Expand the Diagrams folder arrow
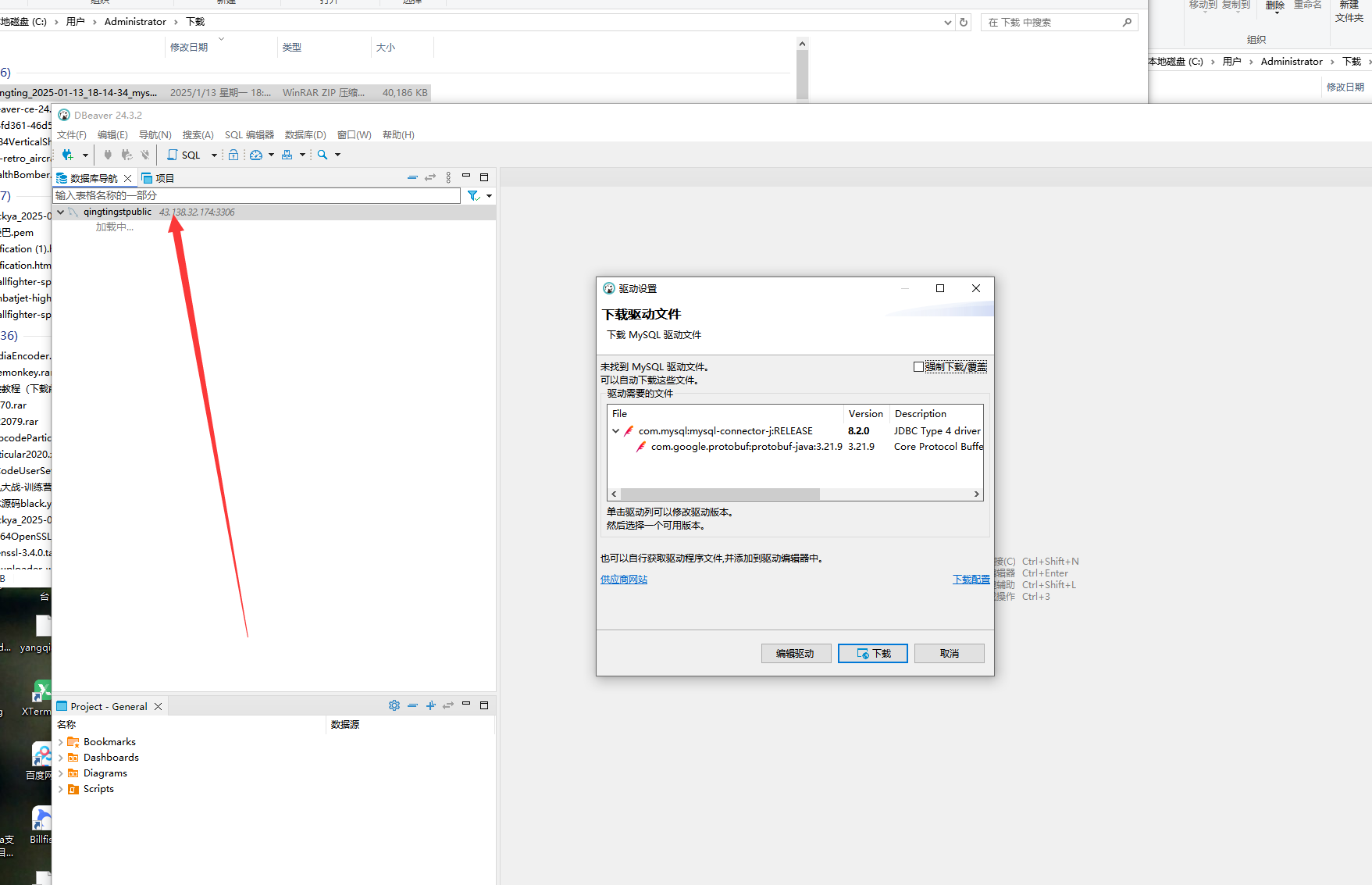 pyautogui.click(x=60, y=773)
